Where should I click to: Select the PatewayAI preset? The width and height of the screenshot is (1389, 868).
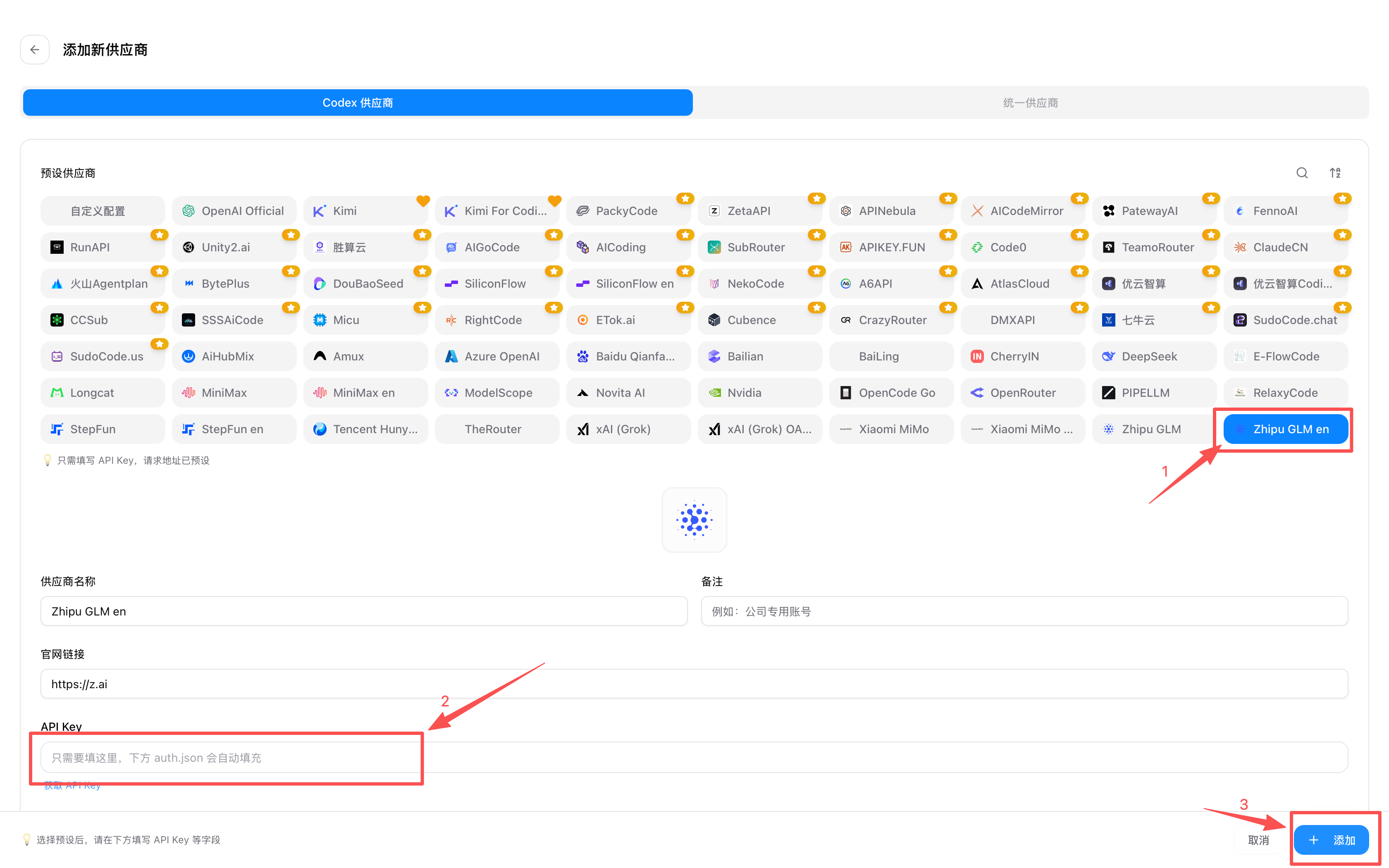point(1154,211)
